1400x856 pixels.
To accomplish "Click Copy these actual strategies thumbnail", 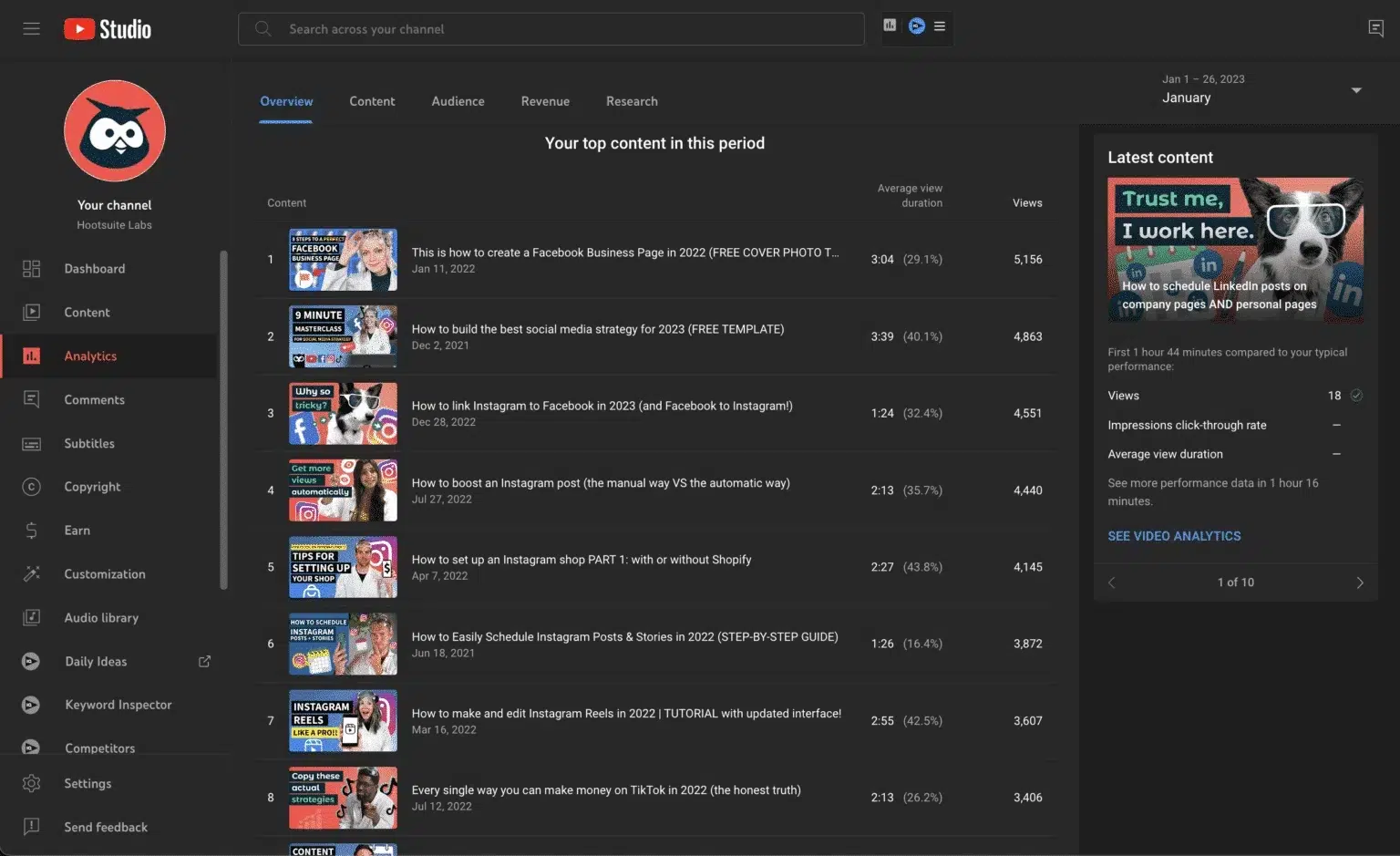I will coord(343,798).
